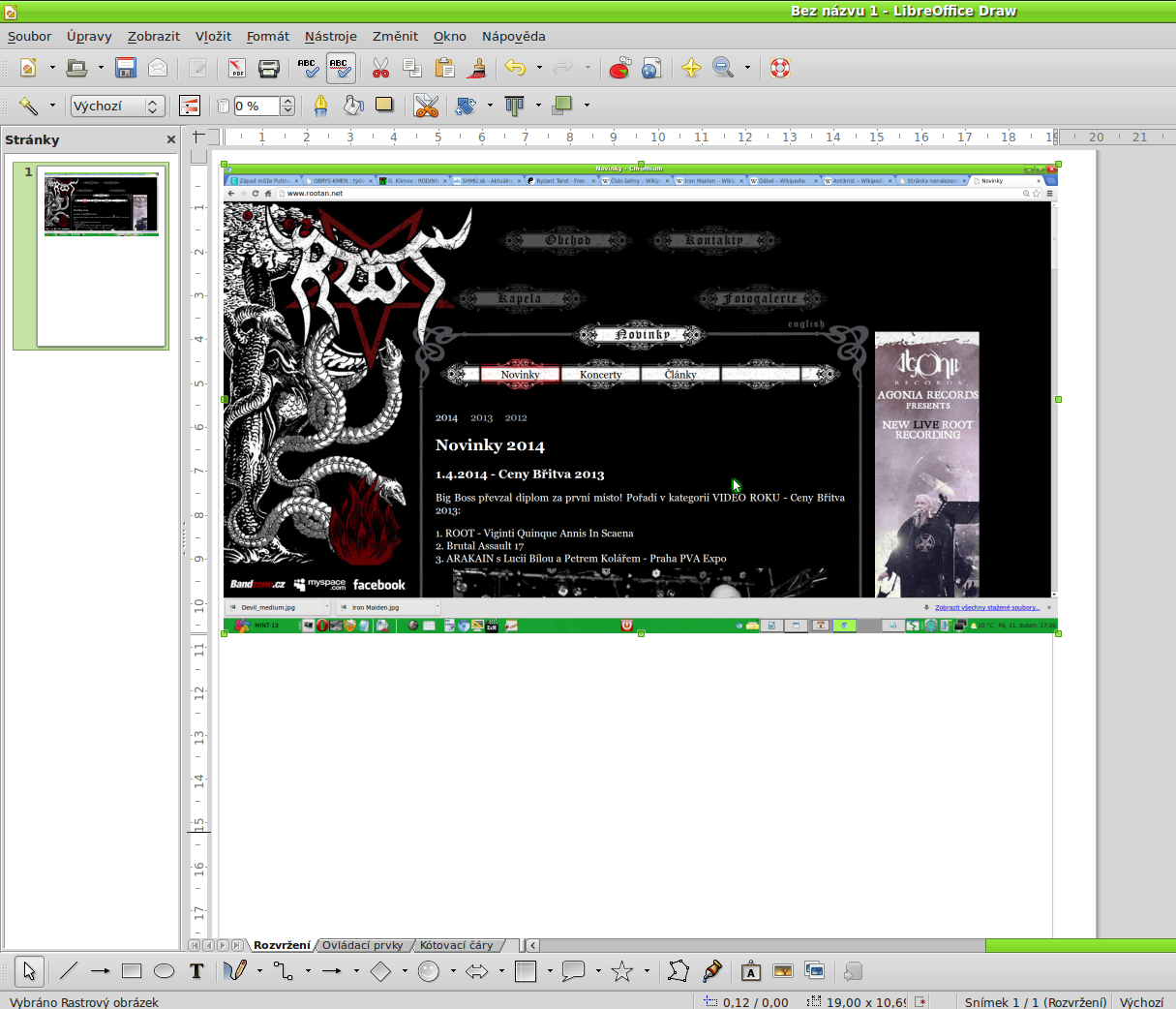Viewport: 1176px width, 1009px height.
Task: Open LibreOffice Help lifebuoy icon
Action: click(780, 68)
